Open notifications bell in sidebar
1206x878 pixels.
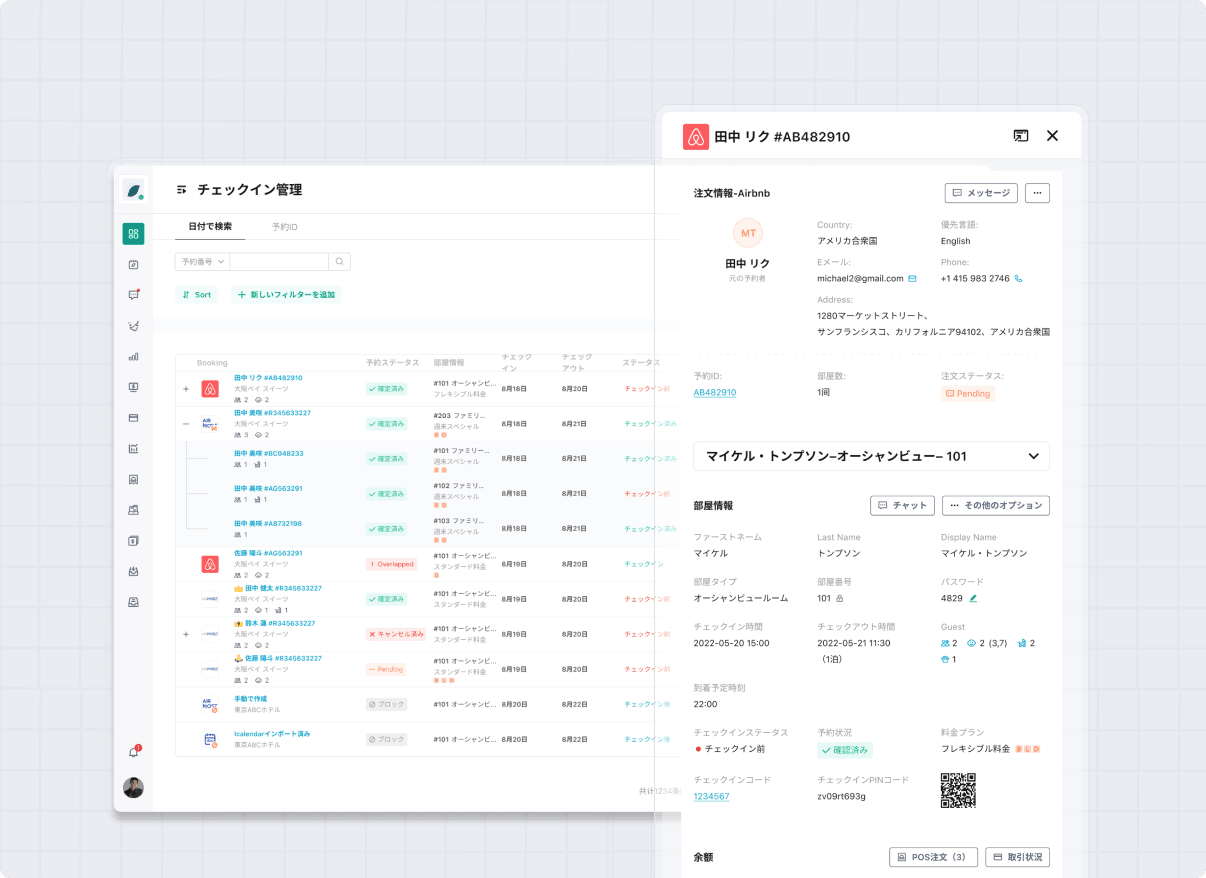click(133, 752)
